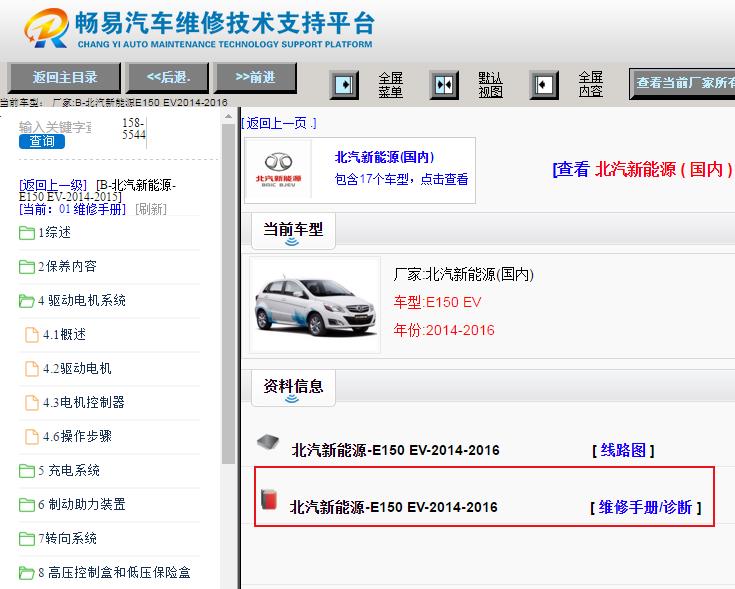Follow the 返回上一级 link in sidebar
Image resolution: width=735 pixels, height=589 pixels.
click(52, 186)
